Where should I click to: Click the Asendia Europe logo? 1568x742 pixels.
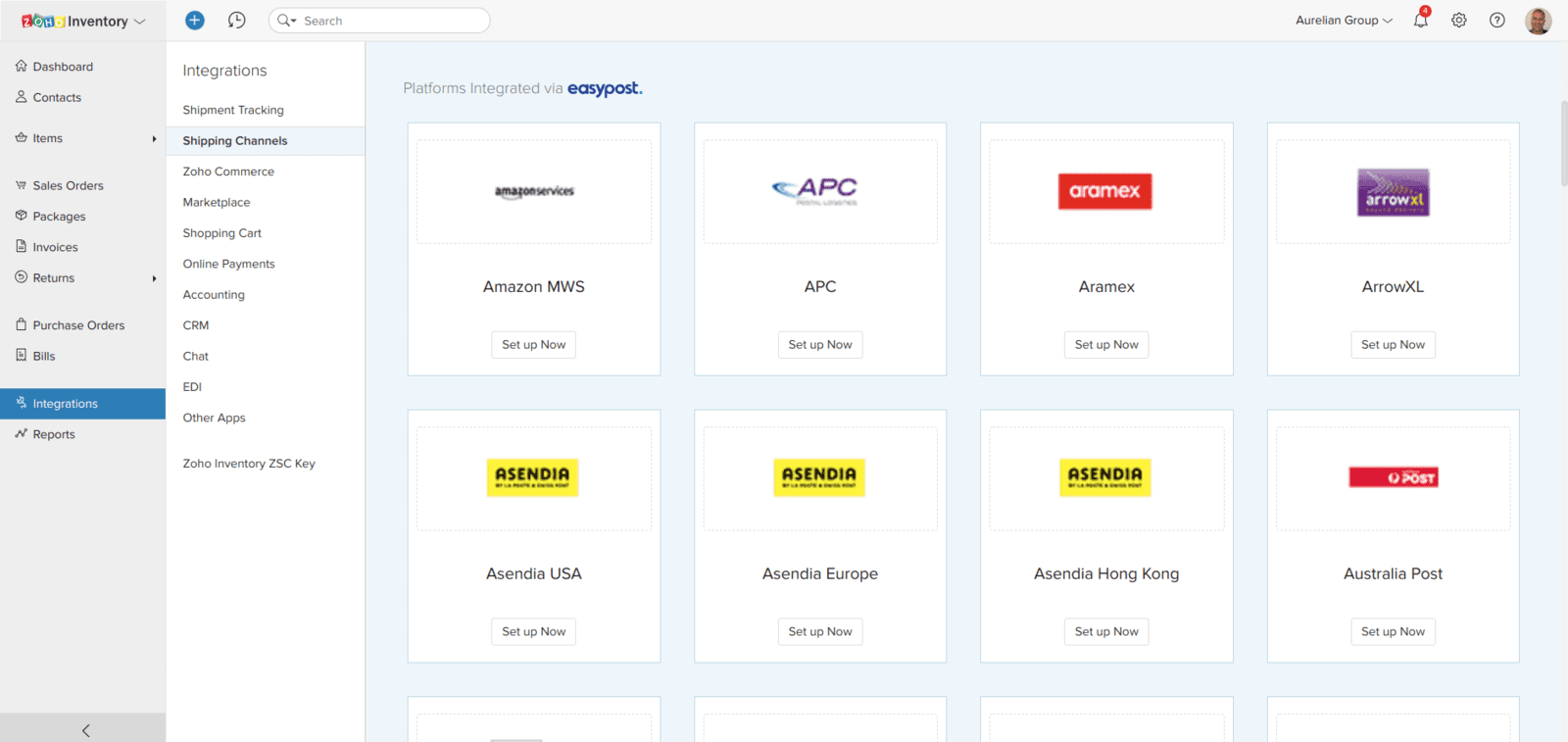coord(819,477)
